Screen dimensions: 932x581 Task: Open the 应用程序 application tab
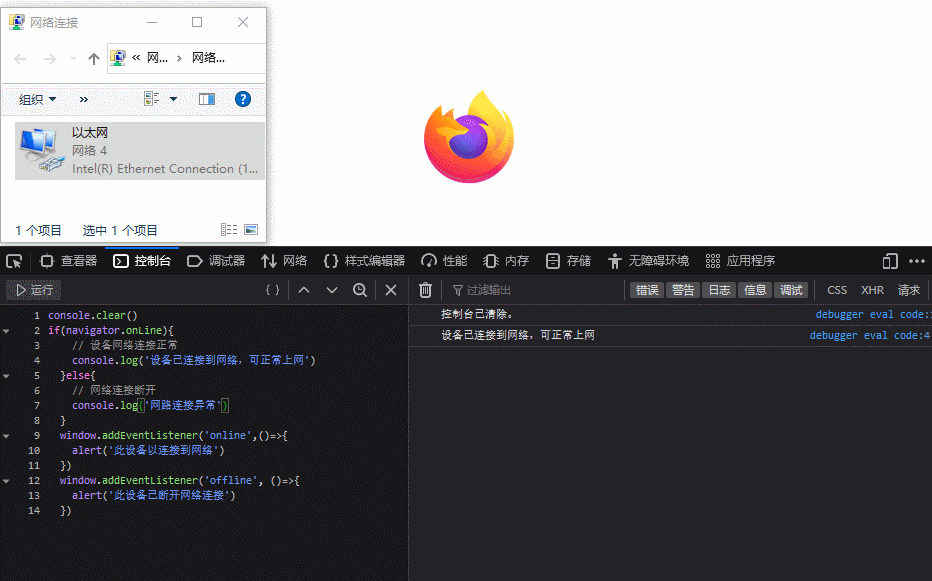tap(741, 261)
